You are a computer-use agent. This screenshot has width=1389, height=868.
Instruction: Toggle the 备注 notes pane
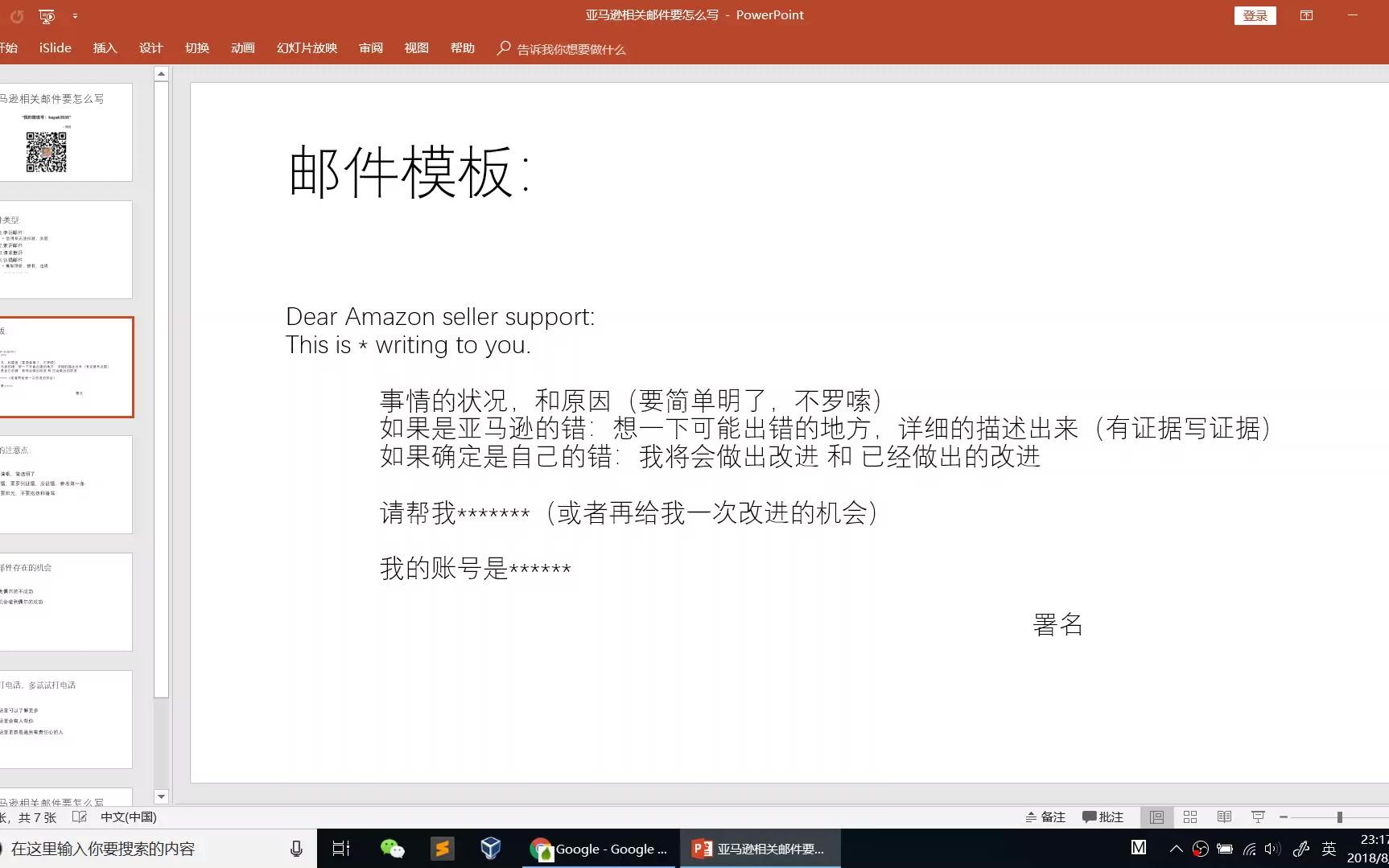(x=1045, y=817)
